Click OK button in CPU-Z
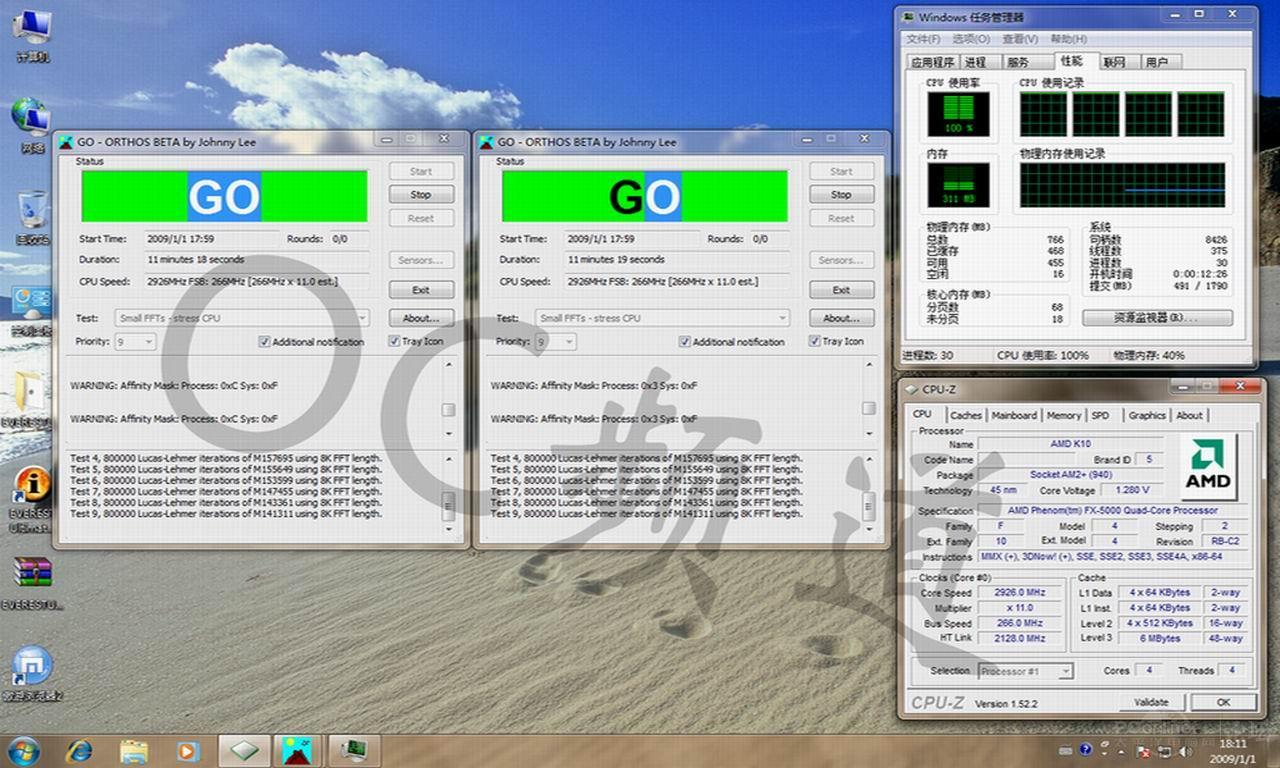This screenshot has height=768, width=1280. [1223, 702]
